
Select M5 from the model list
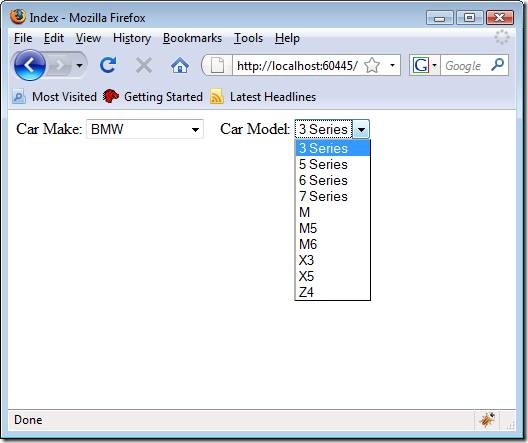333,228
